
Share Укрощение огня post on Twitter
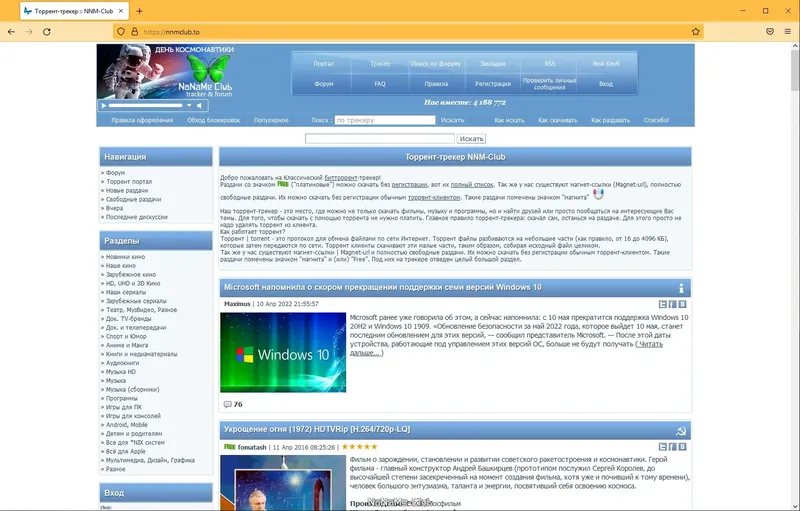click(x=663, y=447)
